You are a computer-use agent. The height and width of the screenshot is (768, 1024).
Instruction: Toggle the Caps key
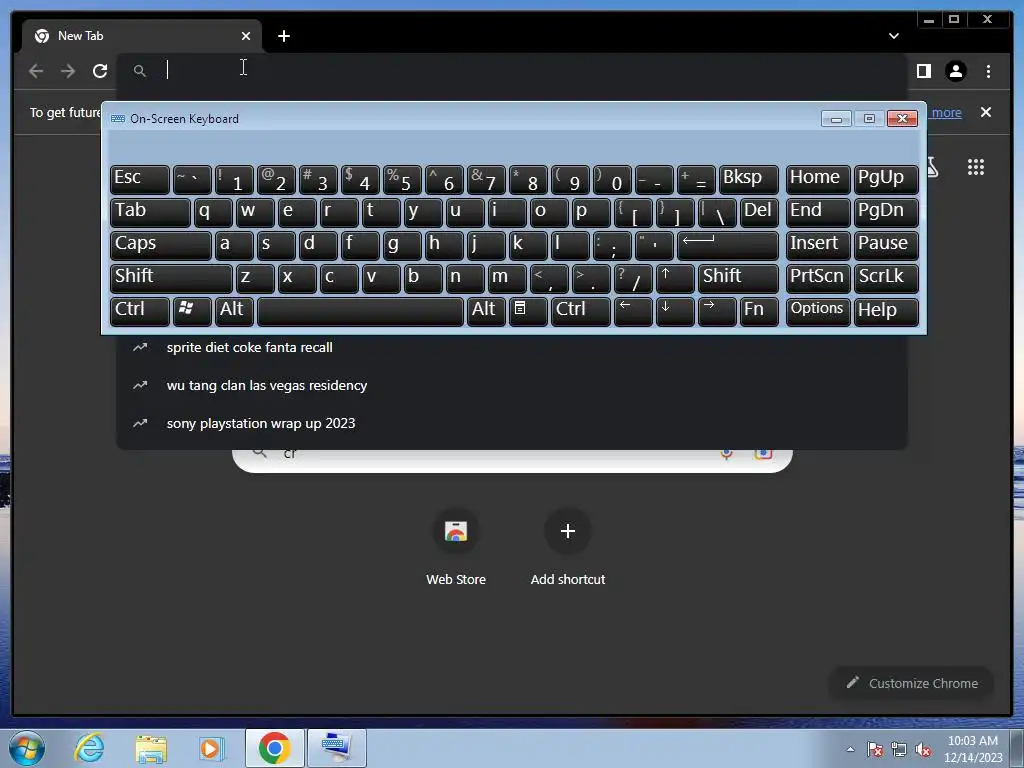tap(161, 246)
